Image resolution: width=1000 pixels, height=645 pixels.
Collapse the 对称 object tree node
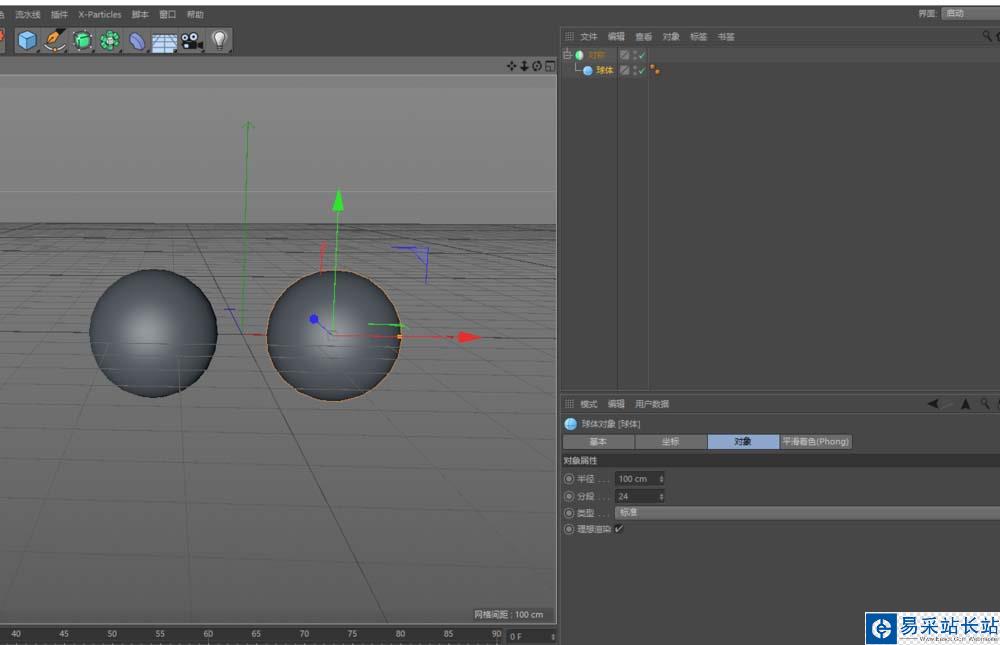[x=567, y=55]
